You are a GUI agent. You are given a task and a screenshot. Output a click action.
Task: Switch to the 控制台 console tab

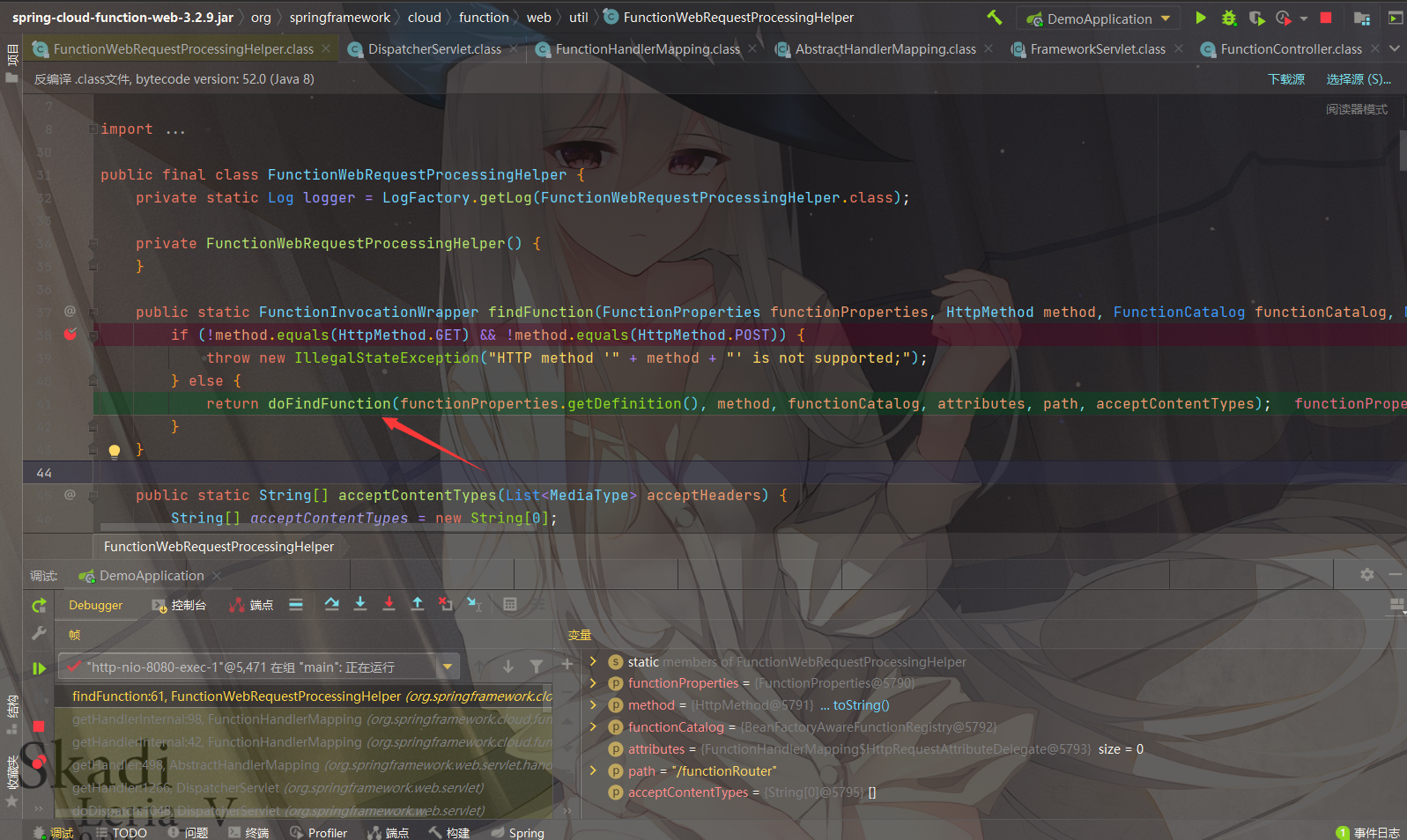tap(179, 605)
